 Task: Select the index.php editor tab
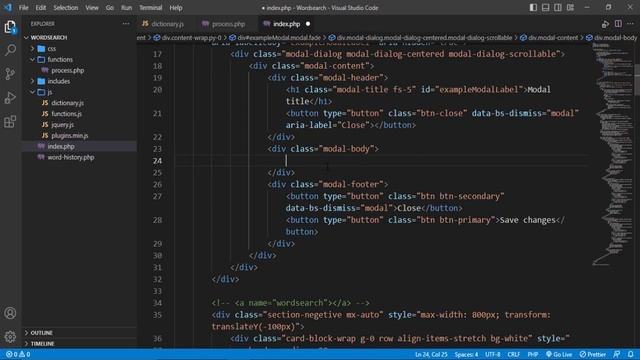(286, 24)
